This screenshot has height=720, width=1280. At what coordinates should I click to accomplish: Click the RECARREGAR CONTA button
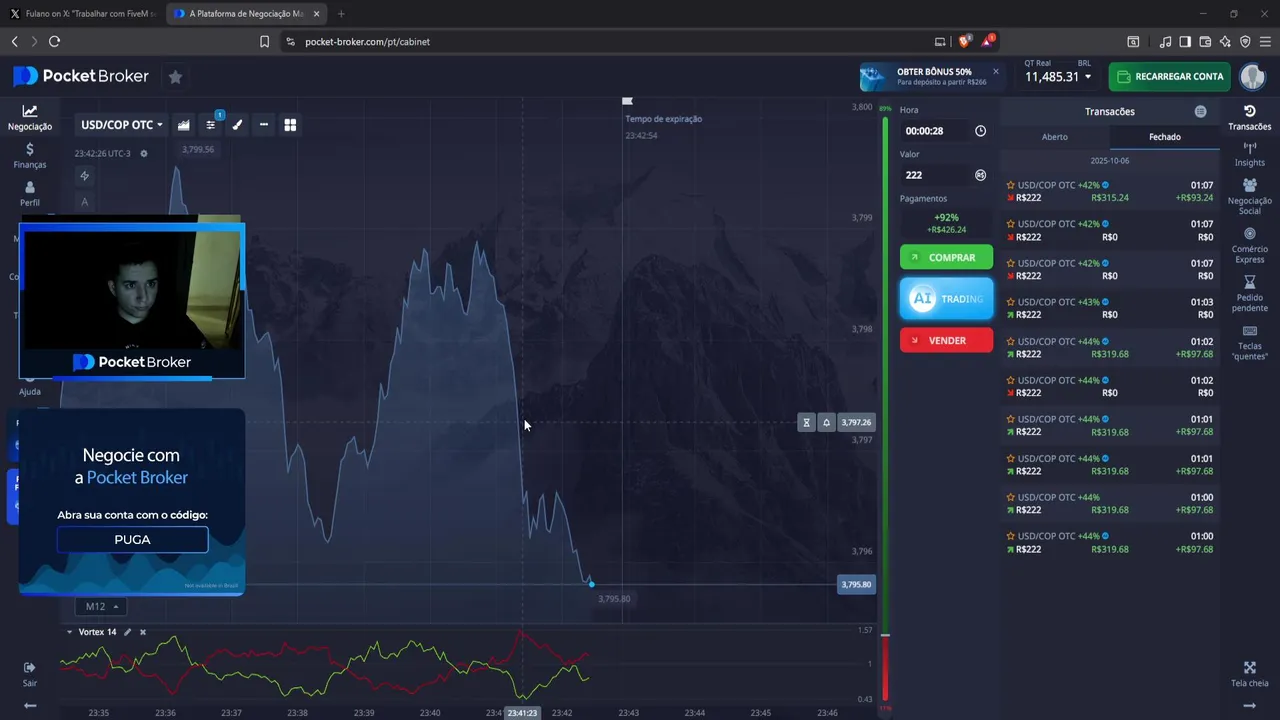(x=1169, y=77)
